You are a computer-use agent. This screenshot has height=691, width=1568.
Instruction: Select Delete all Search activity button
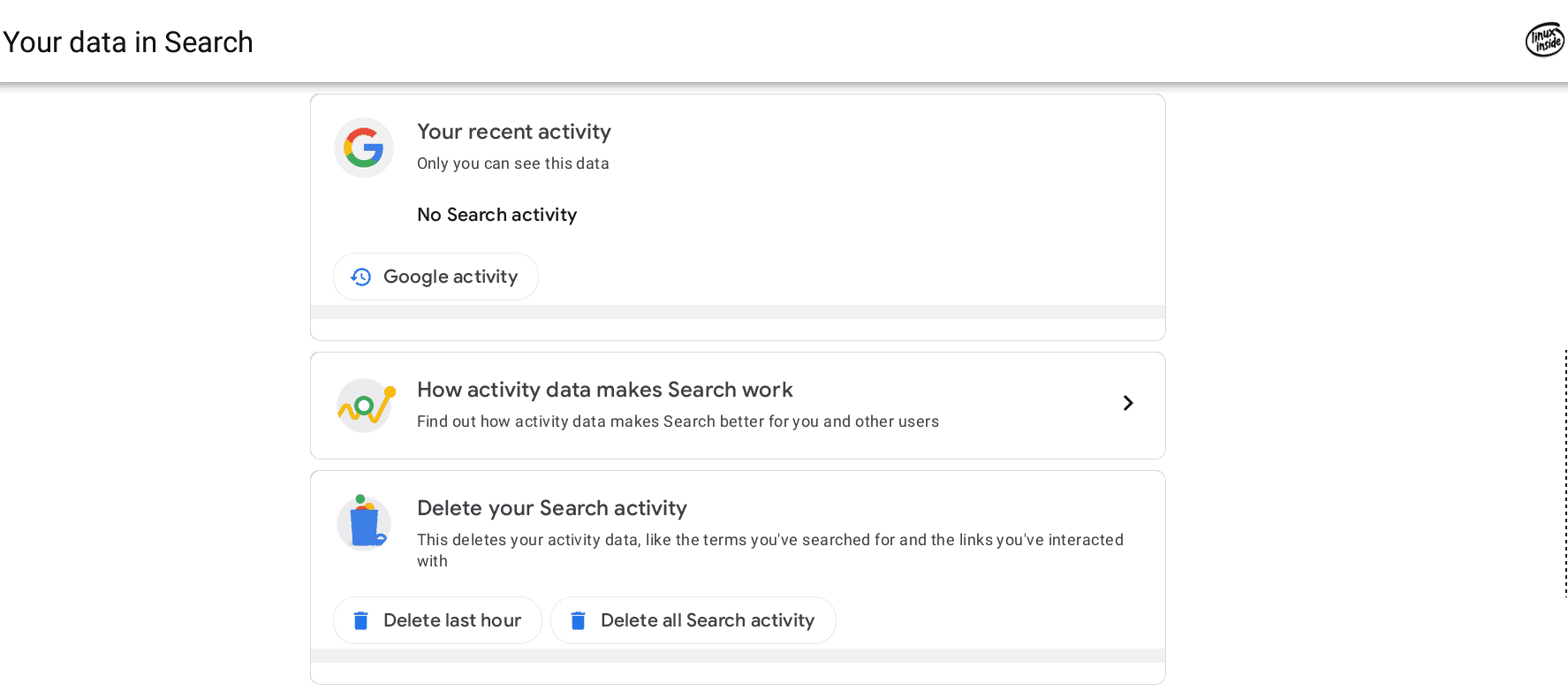pyautogui.click(x=693, y=620)
